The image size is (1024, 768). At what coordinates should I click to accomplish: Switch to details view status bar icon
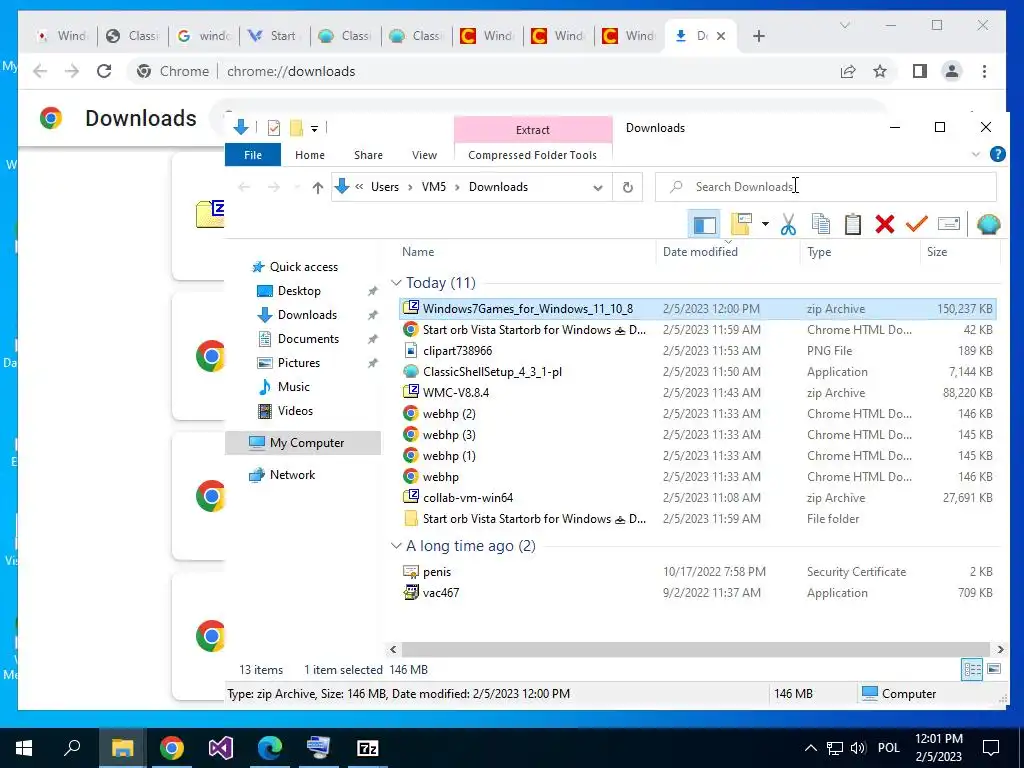coord(972,669)
